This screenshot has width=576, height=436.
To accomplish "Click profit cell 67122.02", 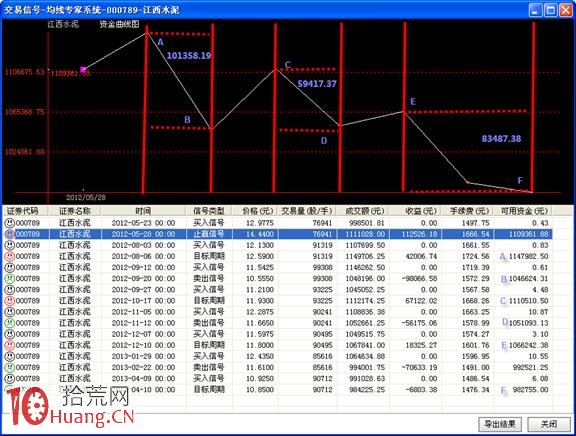I will (421, 301).
